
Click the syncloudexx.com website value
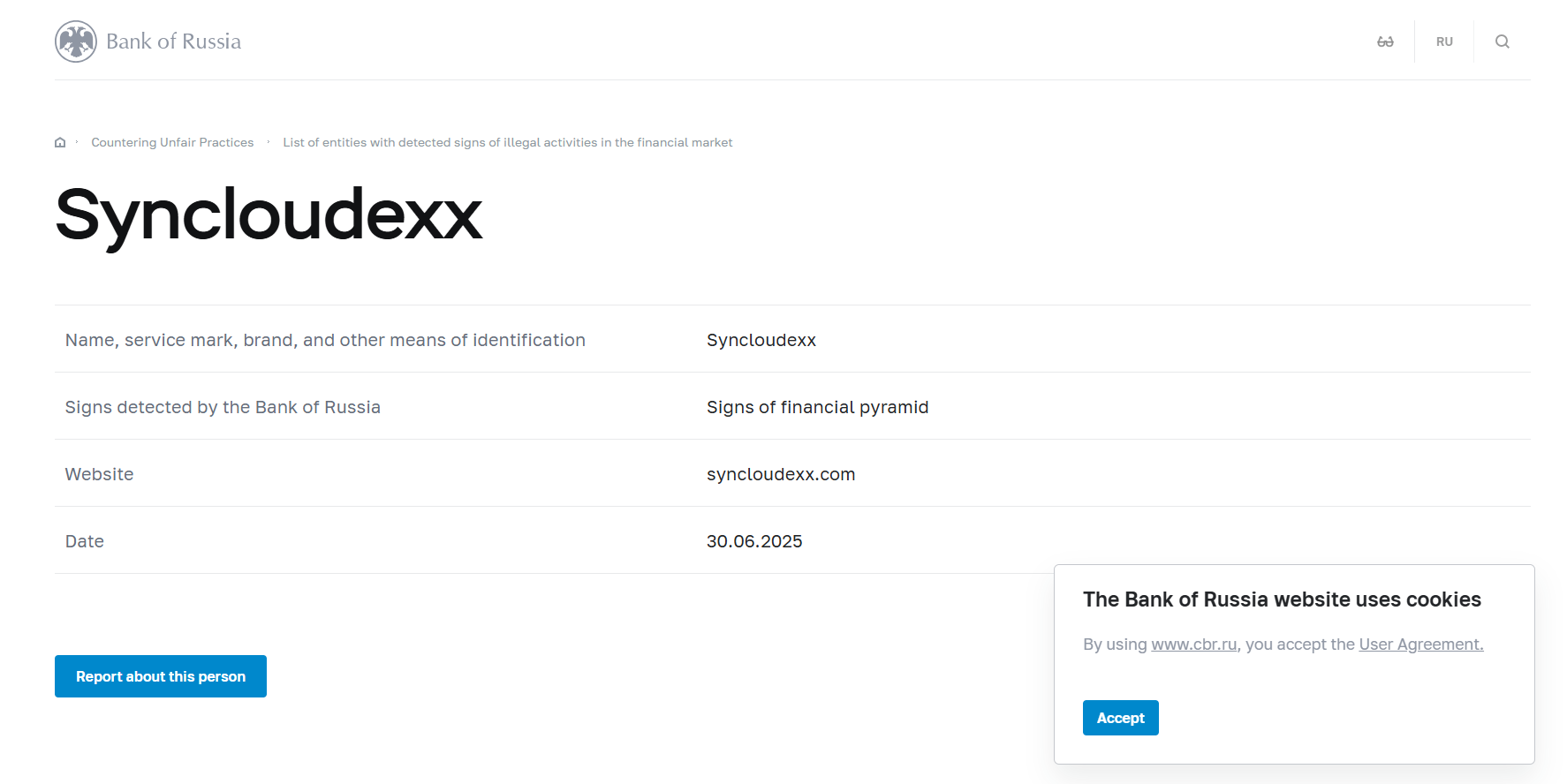tap(780, 474)
